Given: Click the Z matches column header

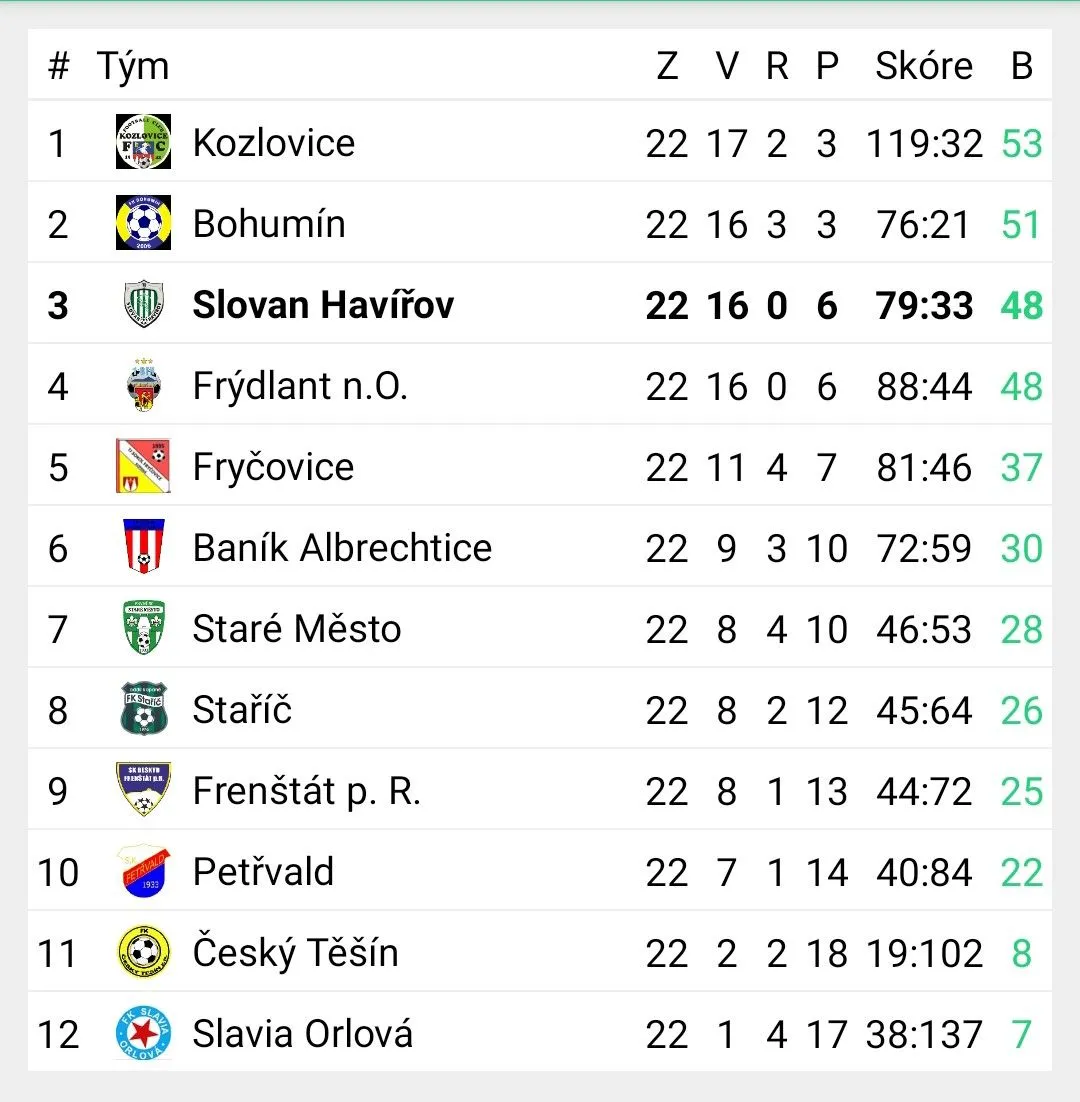Looking at the screenshot, I should coord(667,66).
